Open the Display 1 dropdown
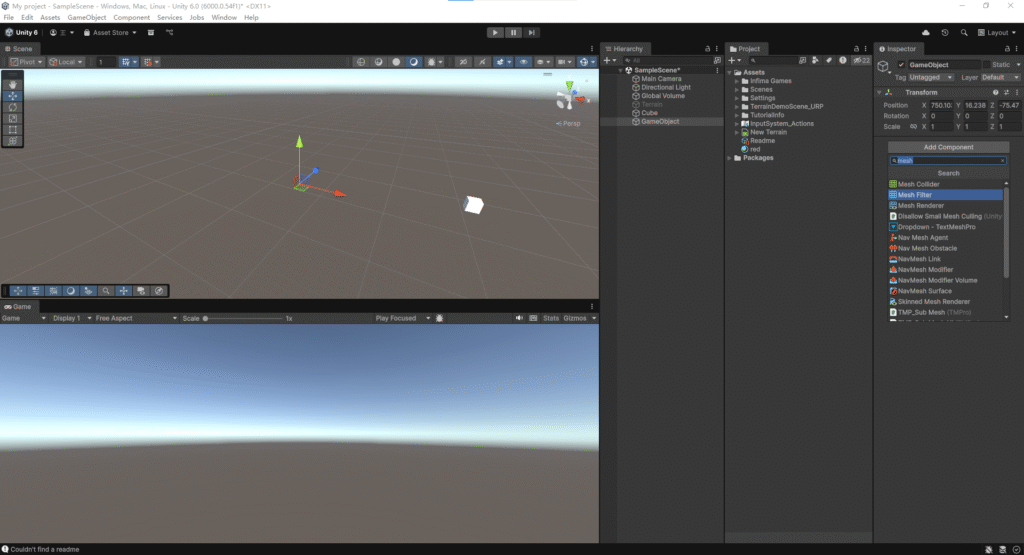The width and height of the screenshot is (1024, 555). 72,318
